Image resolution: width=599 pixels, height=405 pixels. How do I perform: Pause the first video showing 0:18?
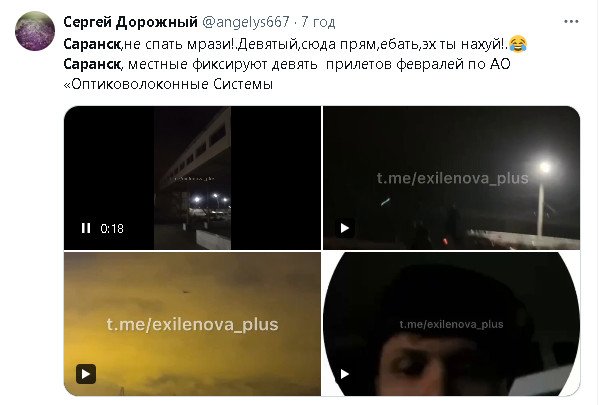pos(86,228)
